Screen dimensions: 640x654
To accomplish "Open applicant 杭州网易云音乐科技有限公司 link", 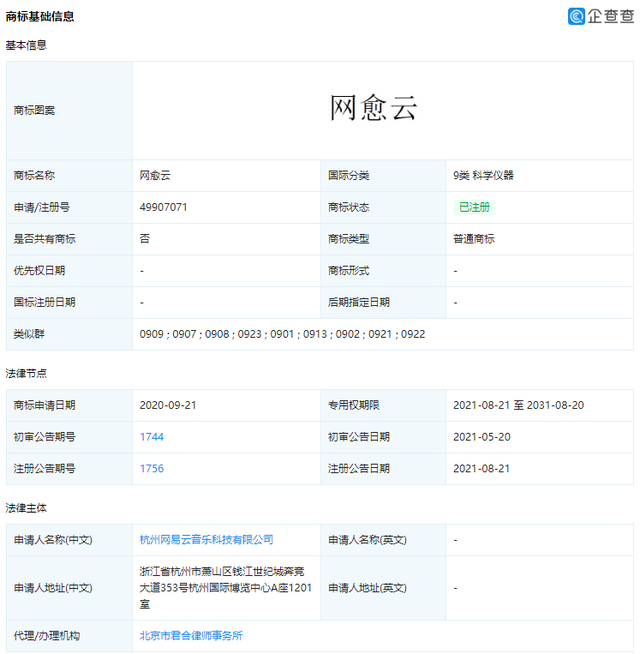I will click(206, 539).
